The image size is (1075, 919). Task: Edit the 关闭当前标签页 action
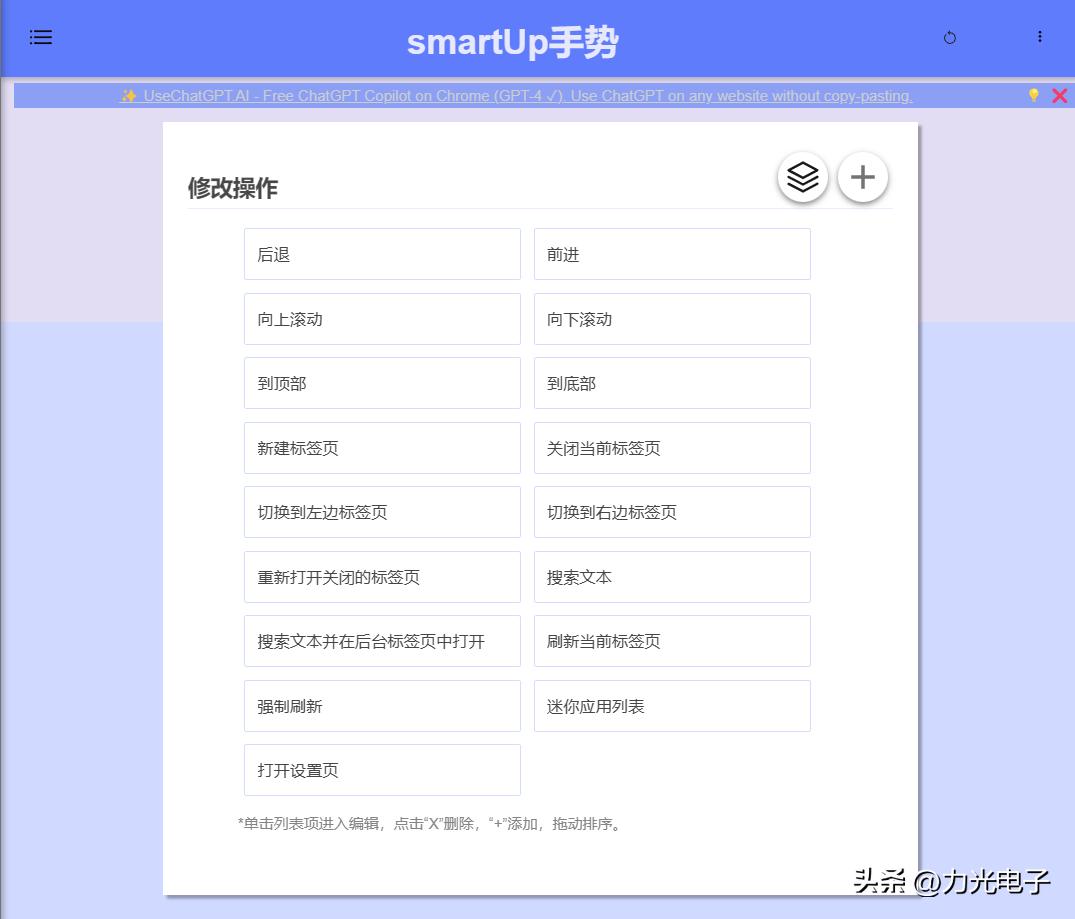[672, 447]
